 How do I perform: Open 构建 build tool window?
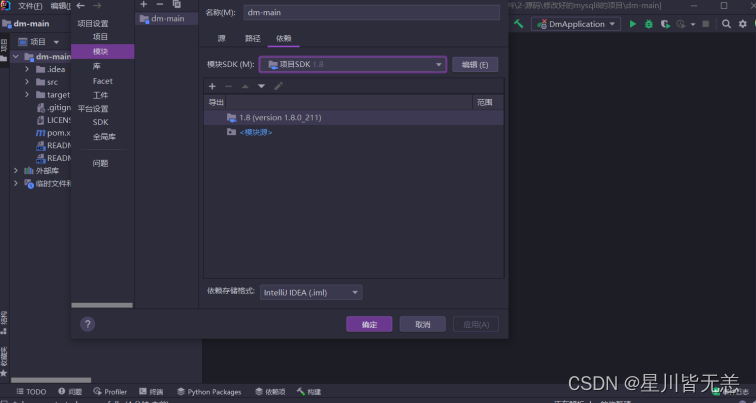pos(309,392)
